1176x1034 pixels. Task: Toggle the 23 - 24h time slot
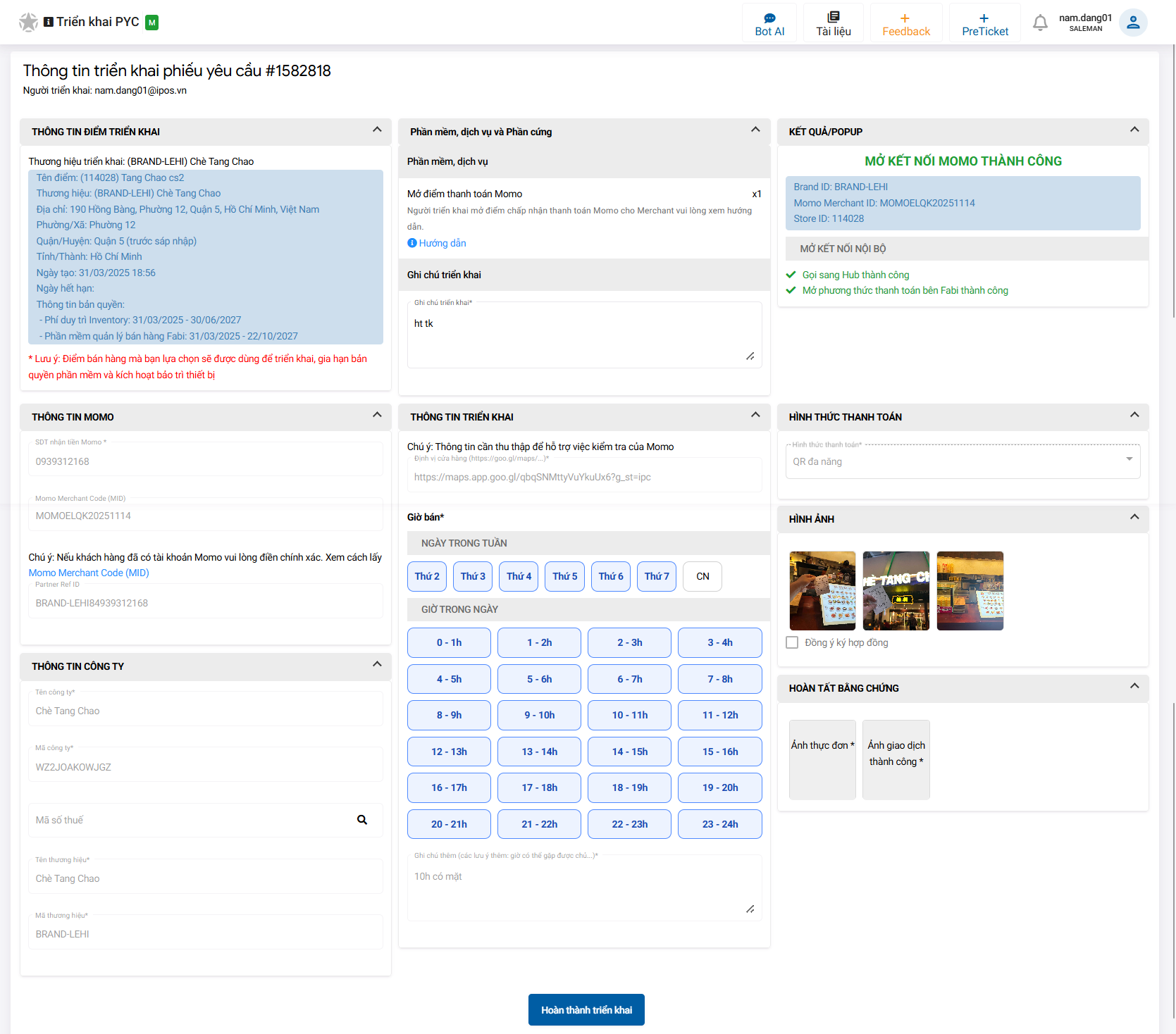(720, 824)
